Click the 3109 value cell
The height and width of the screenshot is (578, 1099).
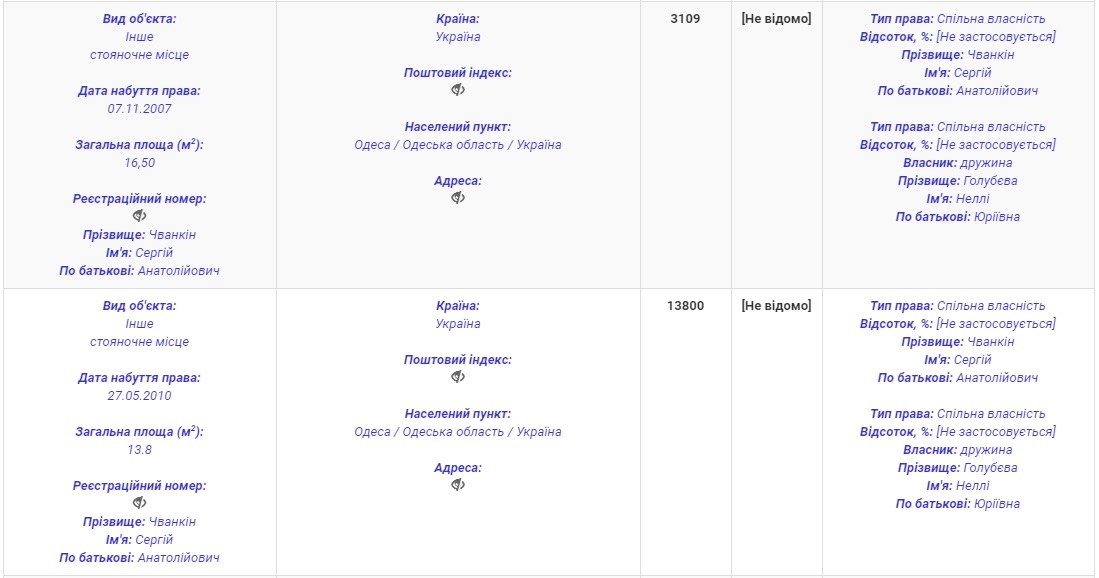[685, 19]
